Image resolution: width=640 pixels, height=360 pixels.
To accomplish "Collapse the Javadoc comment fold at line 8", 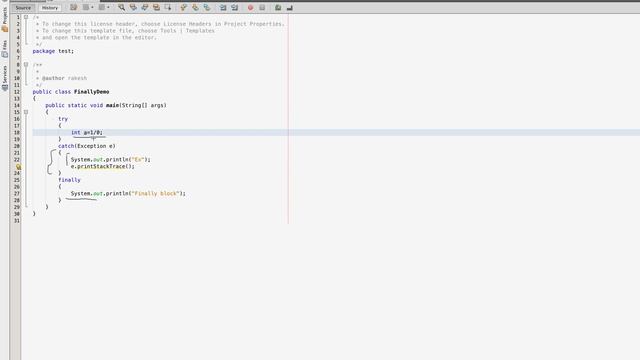I will (x=26, y=64).
